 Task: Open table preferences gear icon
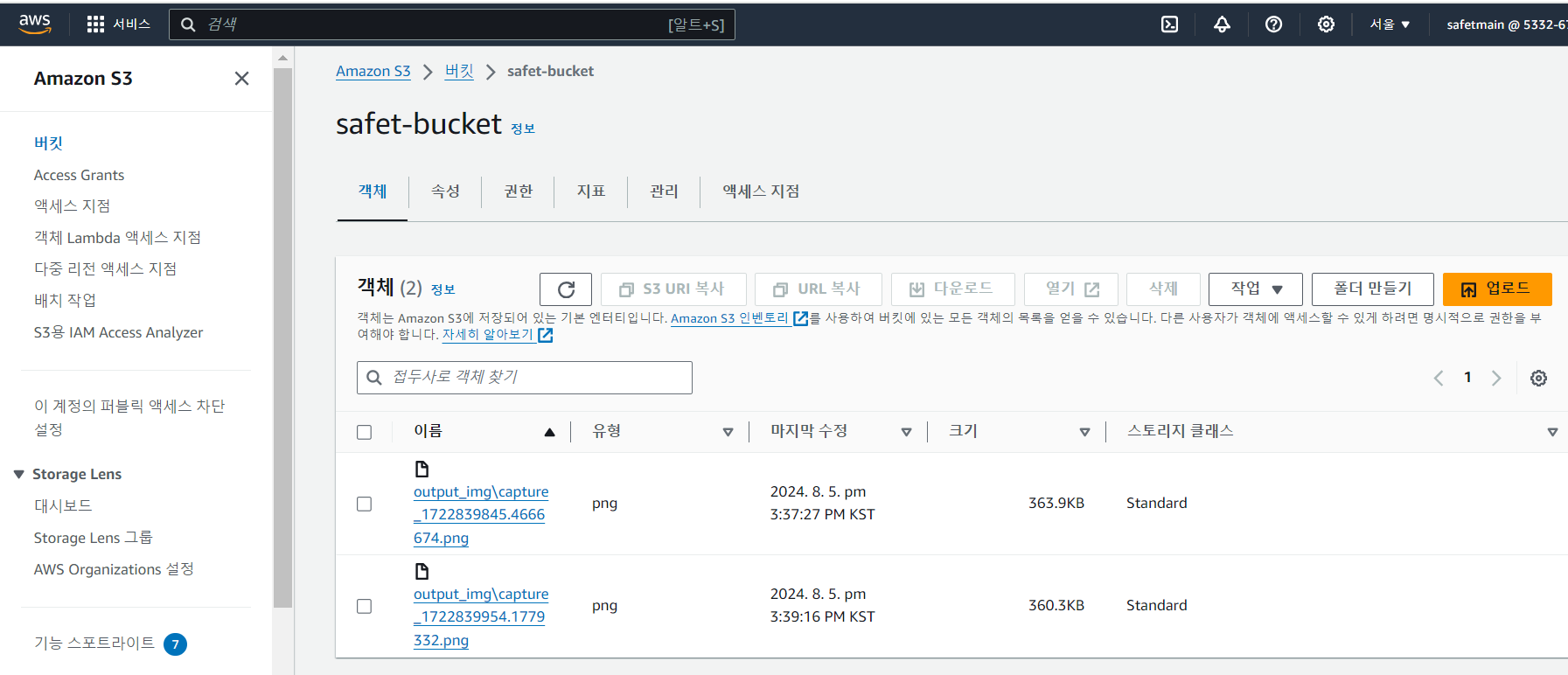(1538, 378)
